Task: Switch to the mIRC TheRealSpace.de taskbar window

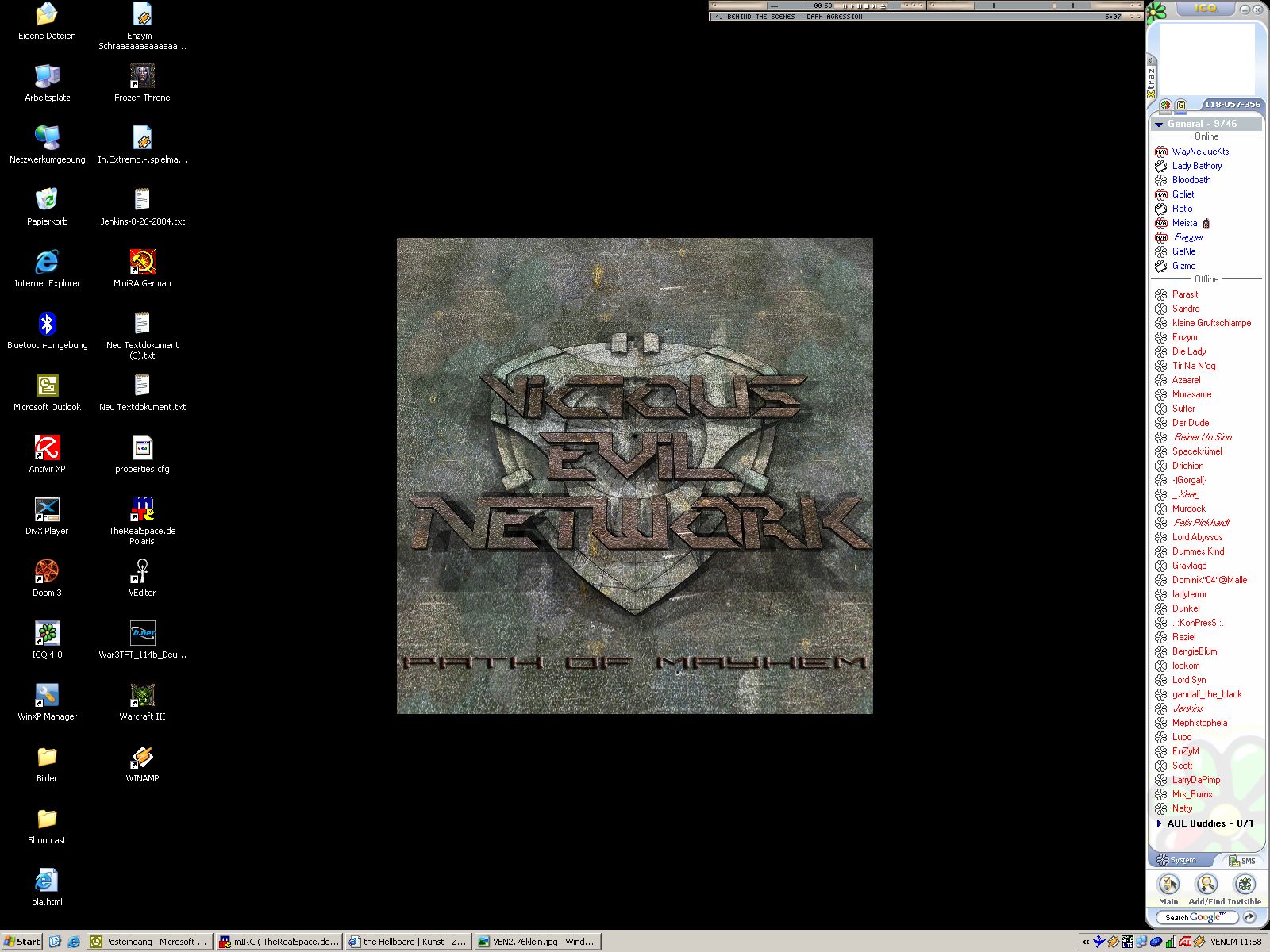Action: [x=279, y=942]
